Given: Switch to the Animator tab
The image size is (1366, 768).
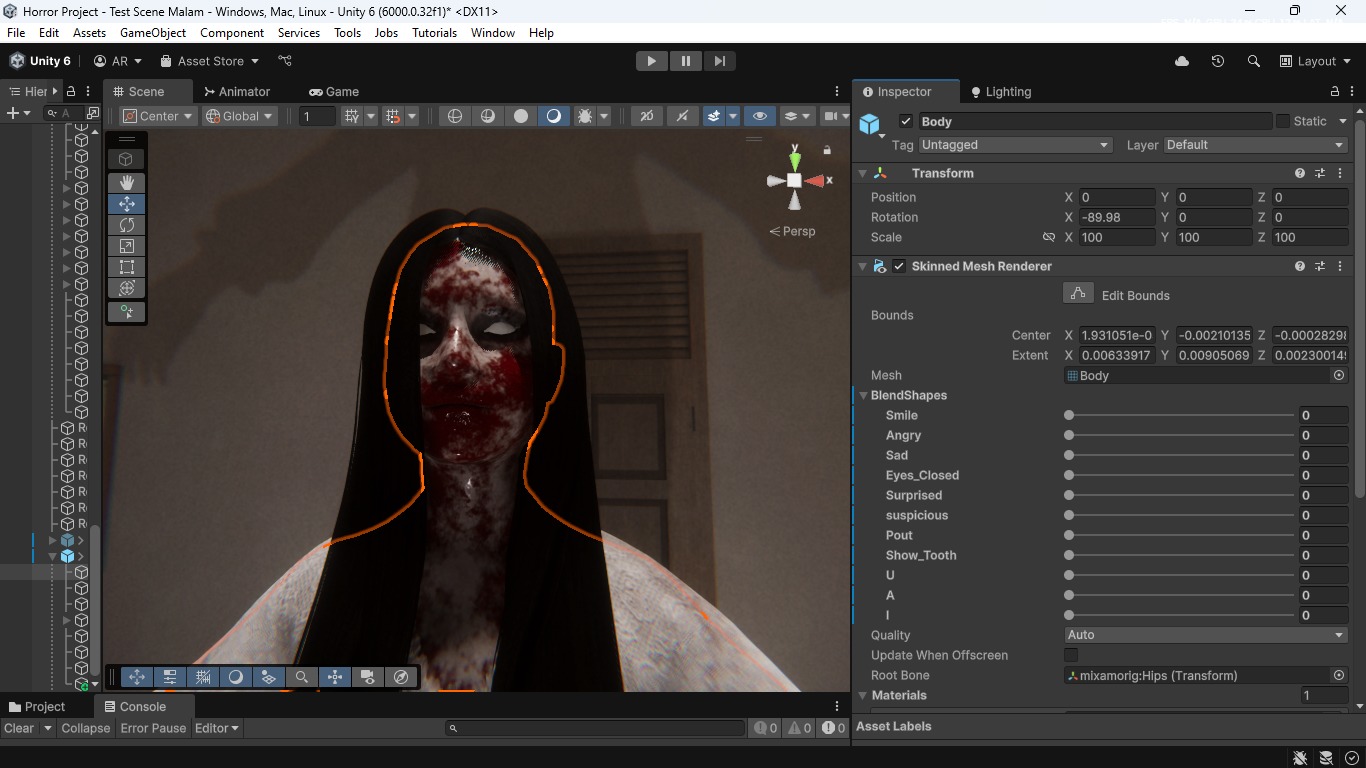Looking at the screenshot, I should pyautogui.click(x=237, y=91).
